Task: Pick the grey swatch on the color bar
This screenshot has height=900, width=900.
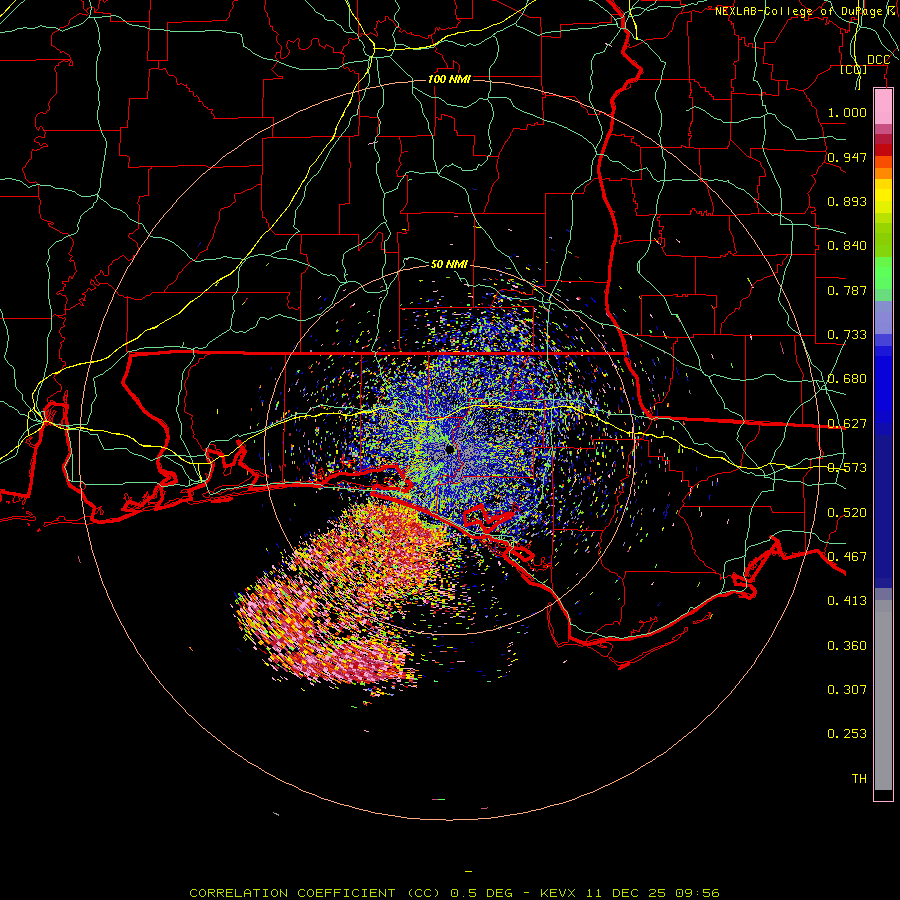Action: (883, 695)
